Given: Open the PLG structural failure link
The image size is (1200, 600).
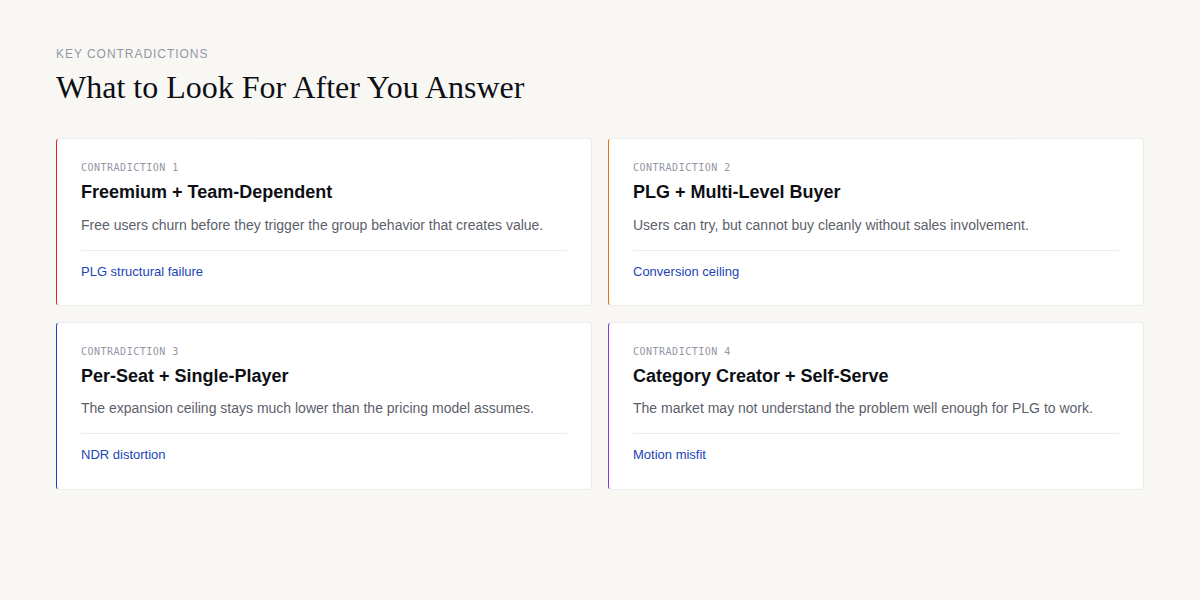Looking at the screenshot, I should click(x=142, y=271).
